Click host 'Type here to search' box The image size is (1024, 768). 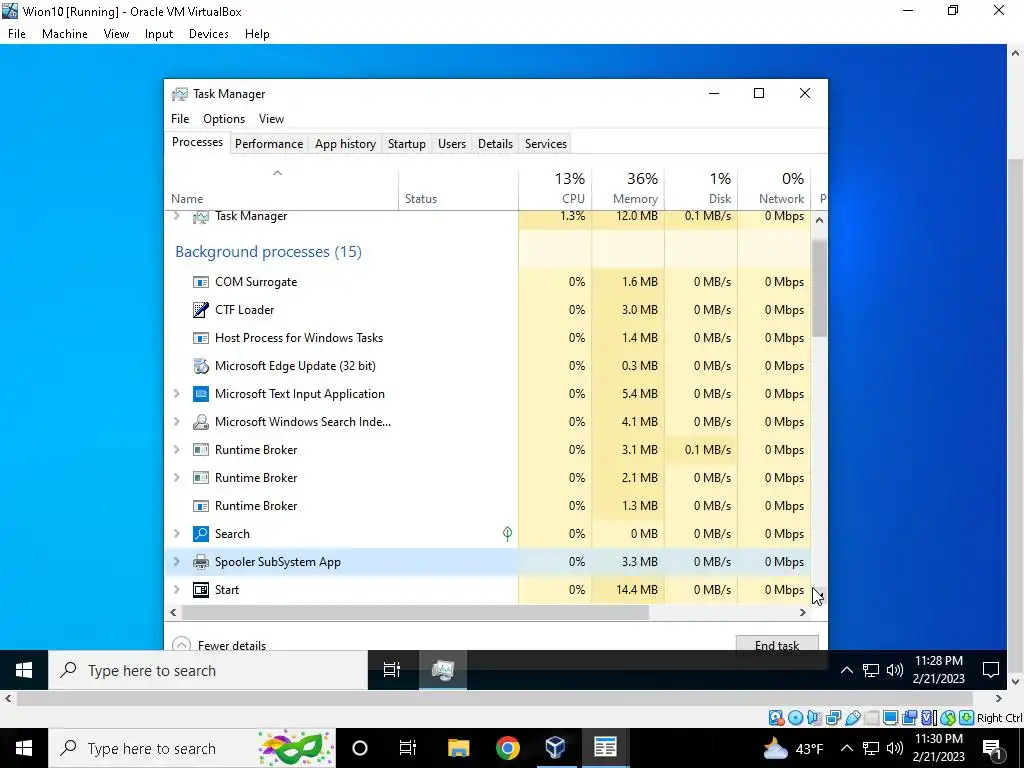(x=192, y=748)
